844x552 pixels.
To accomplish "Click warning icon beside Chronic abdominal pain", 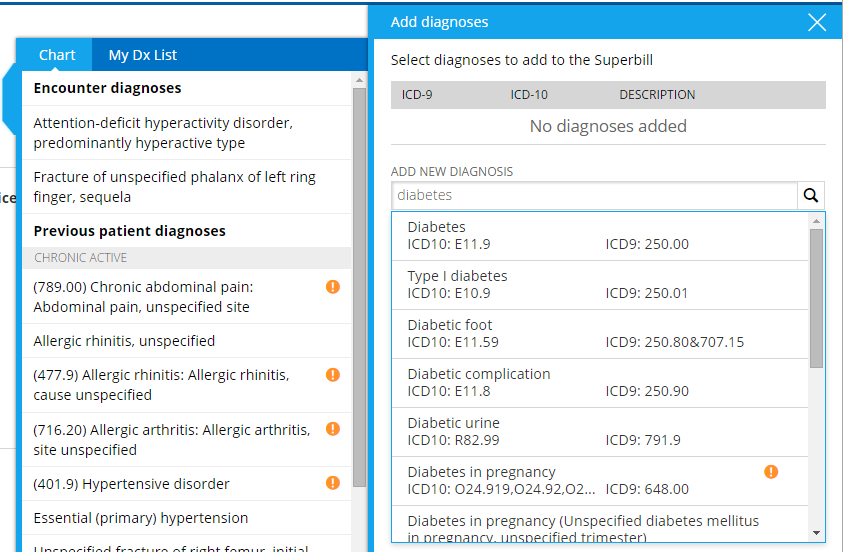I will pyautogui.click(x=333, y=287).
